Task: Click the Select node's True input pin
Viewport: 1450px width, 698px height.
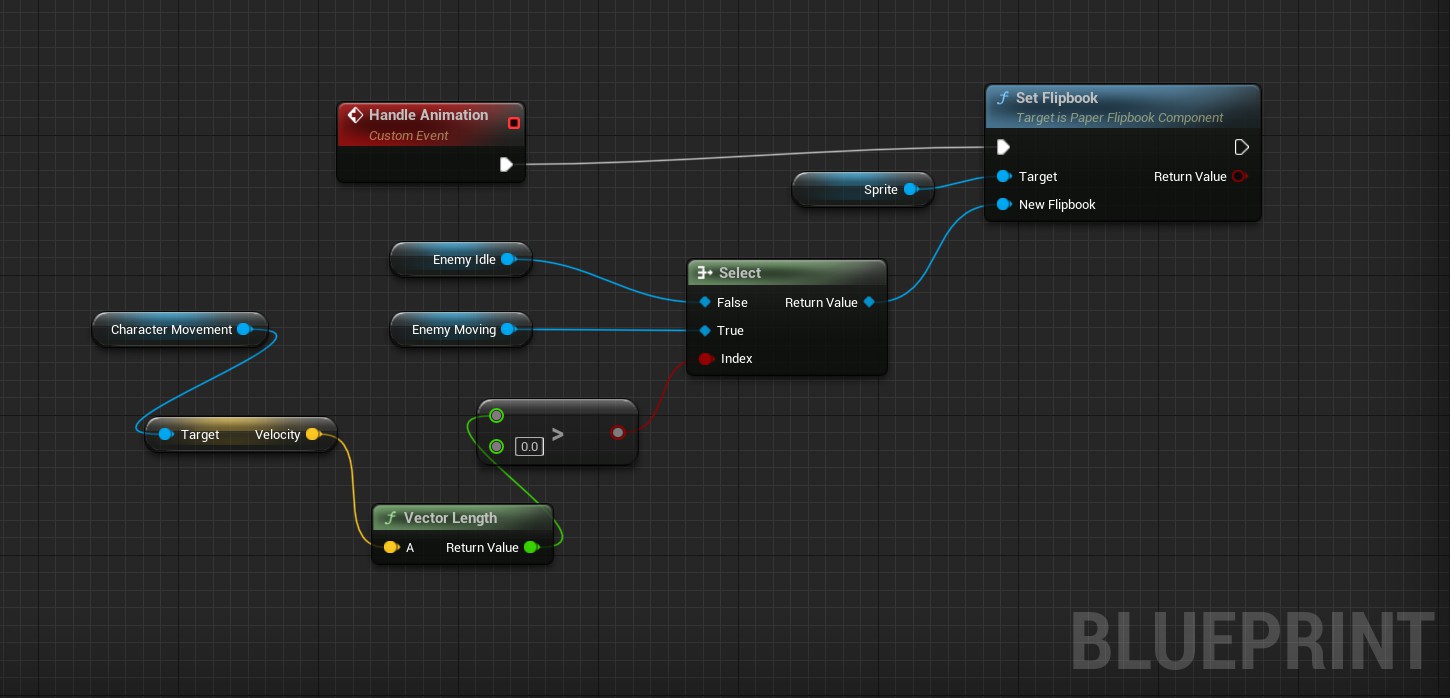Action: tap(705, 331)
